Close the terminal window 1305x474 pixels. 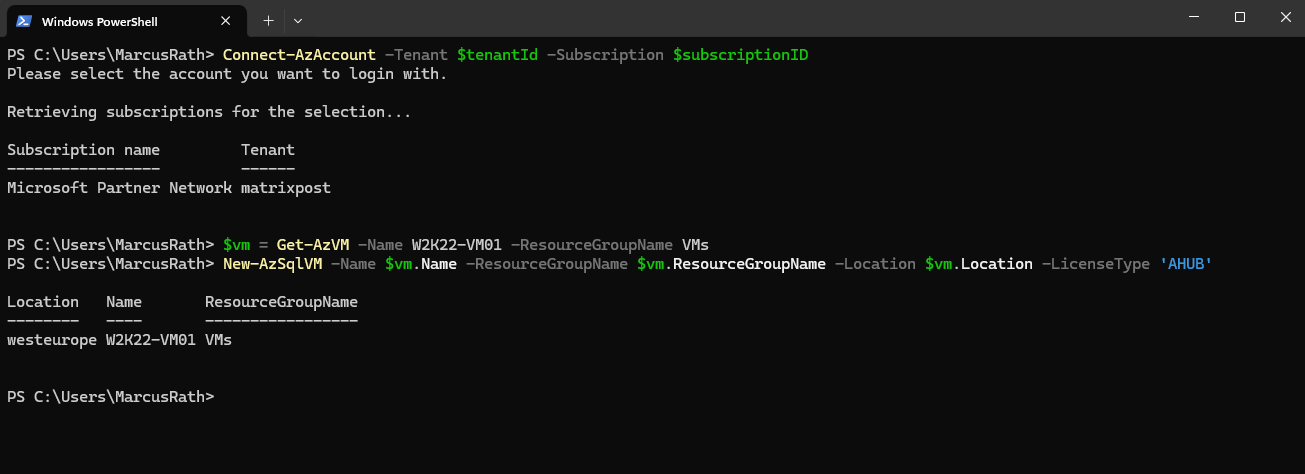click(1283, 17)
